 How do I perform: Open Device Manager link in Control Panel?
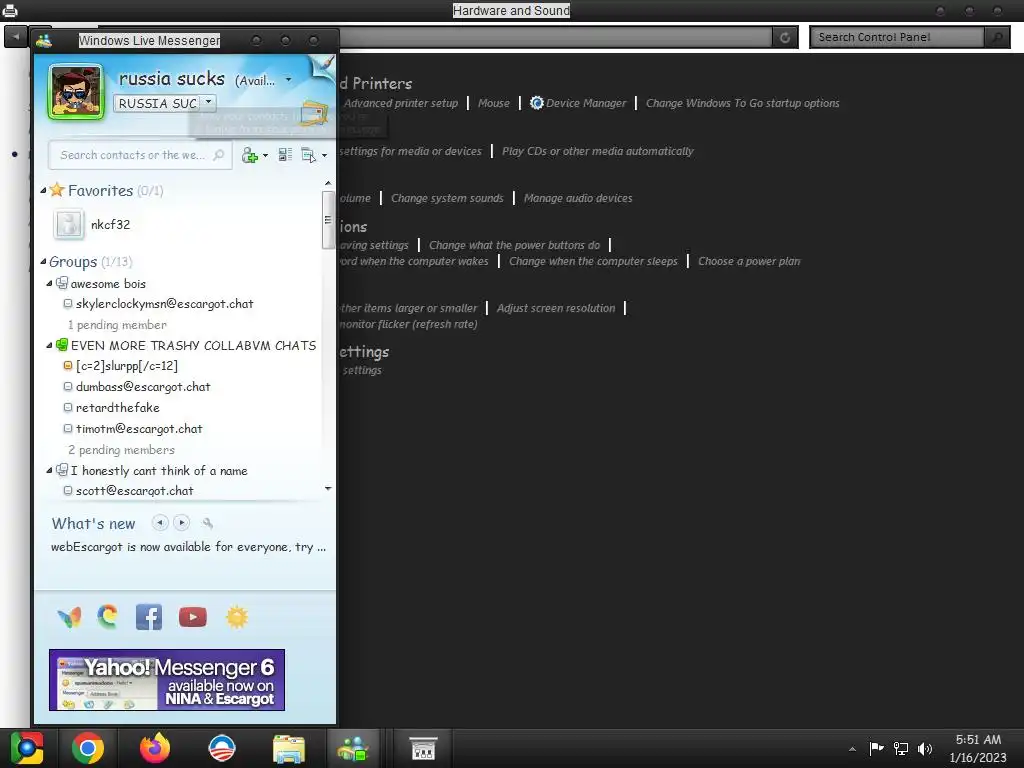[586, 103]
